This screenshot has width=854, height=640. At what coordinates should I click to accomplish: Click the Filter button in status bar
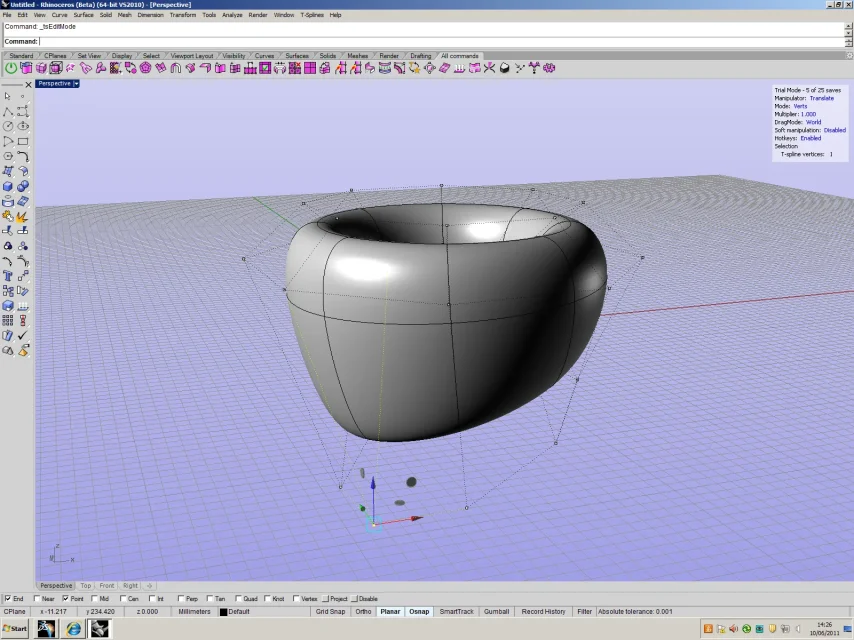click(x=584, y=612)
